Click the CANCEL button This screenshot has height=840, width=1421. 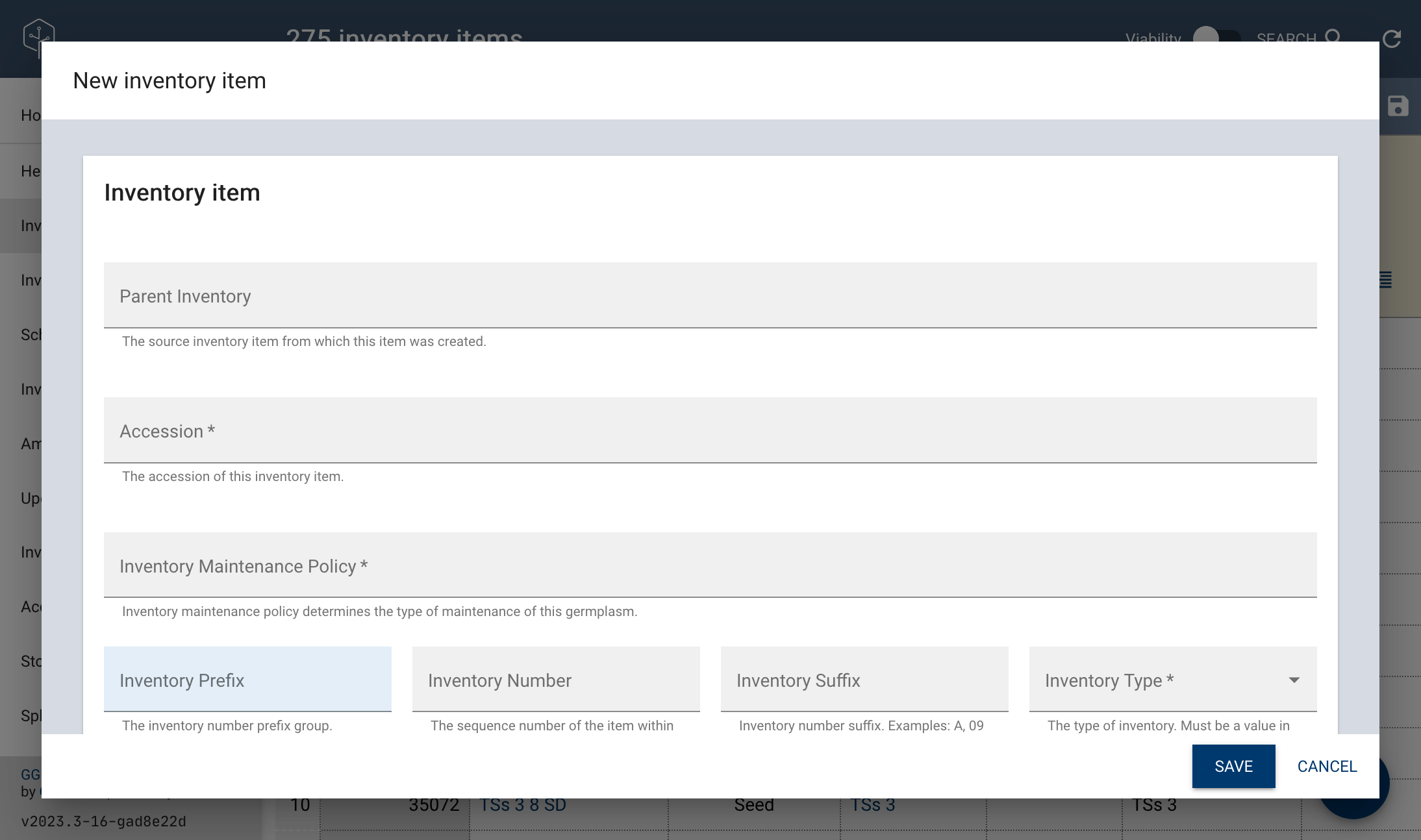1327,766
